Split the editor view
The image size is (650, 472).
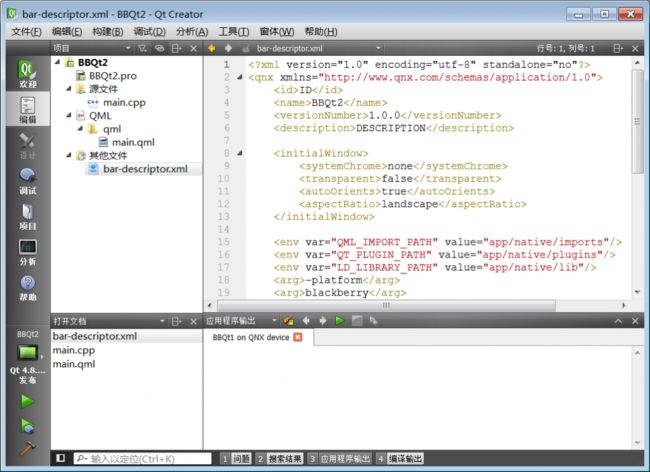point(618,48)
